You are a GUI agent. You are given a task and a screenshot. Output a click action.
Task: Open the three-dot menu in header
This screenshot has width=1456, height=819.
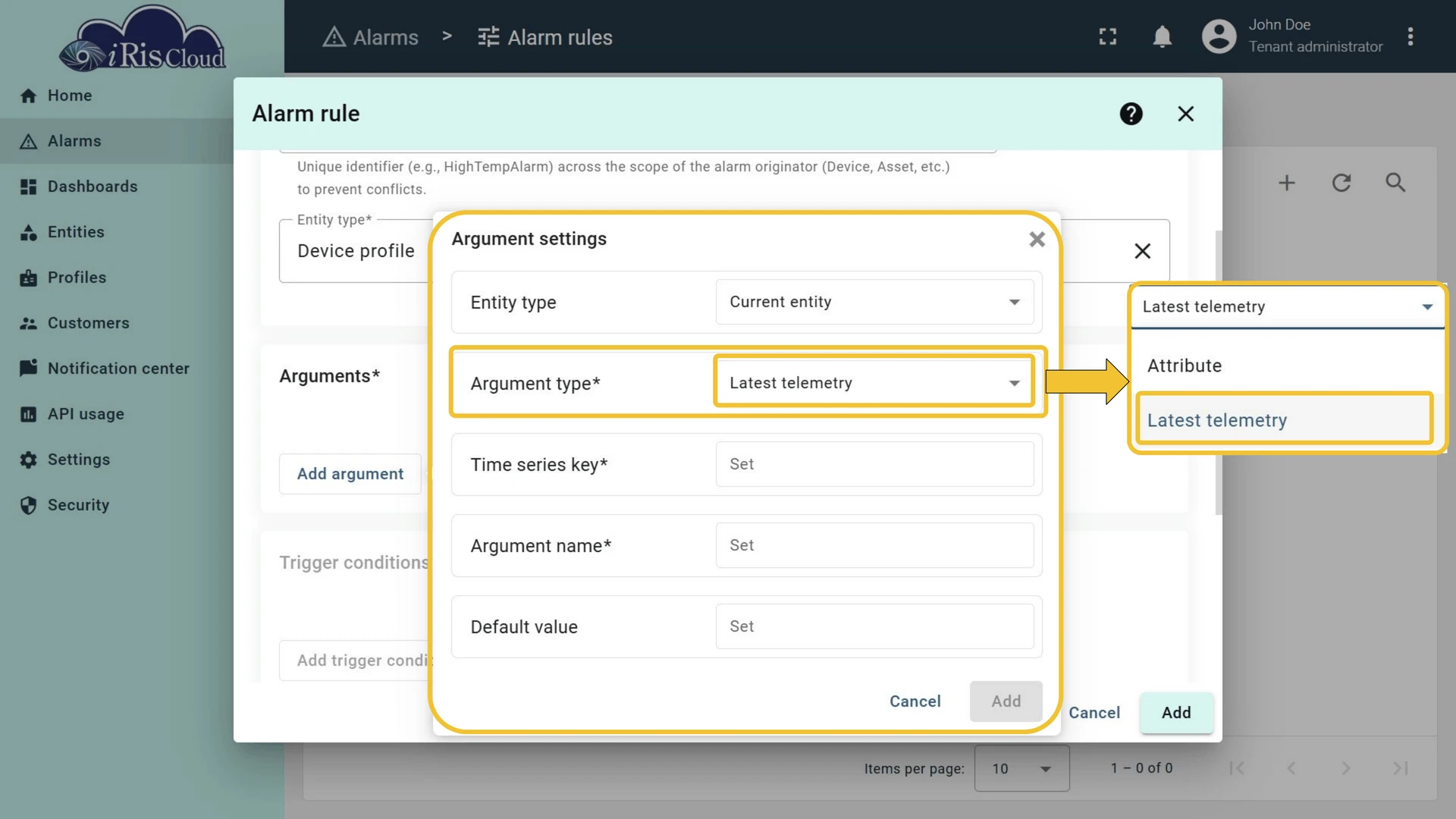click(x=1410, y=36)
